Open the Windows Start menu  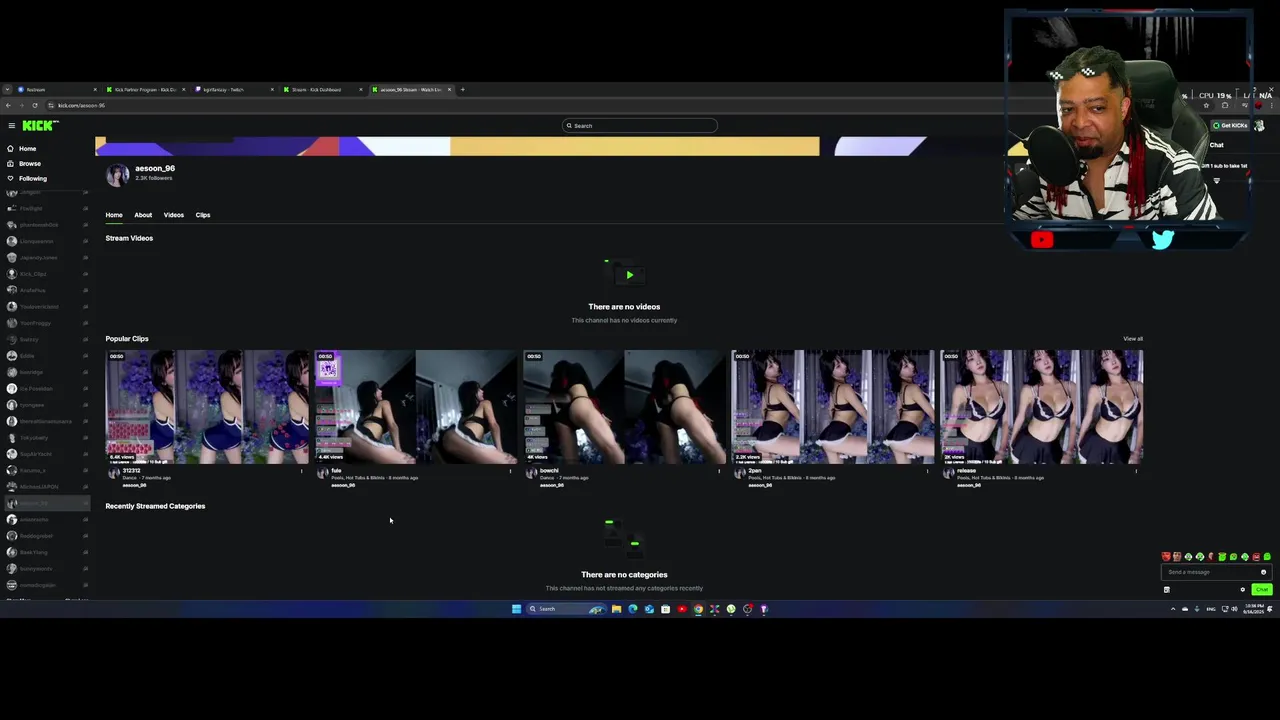pyautogui.click(x=516, y=608)
